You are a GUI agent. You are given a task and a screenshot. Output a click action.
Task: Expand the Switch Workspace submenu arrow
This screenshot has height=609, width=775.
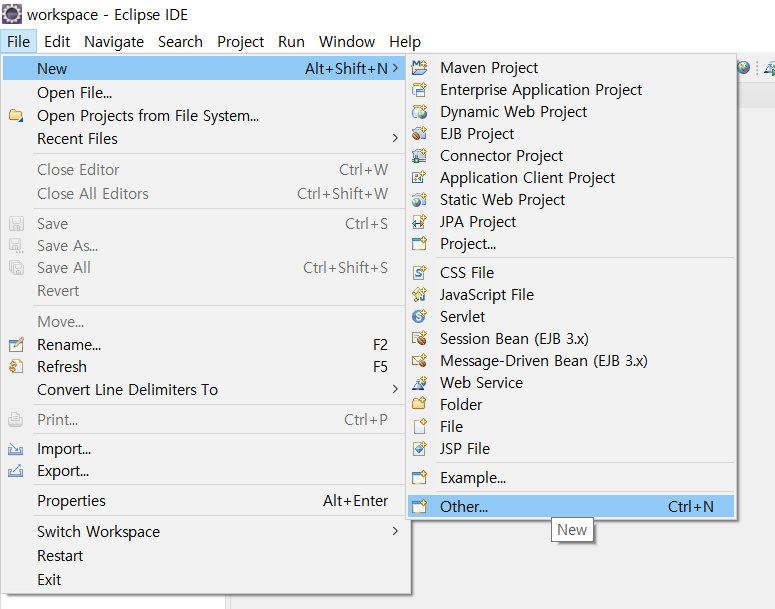[x=395, y=531]
